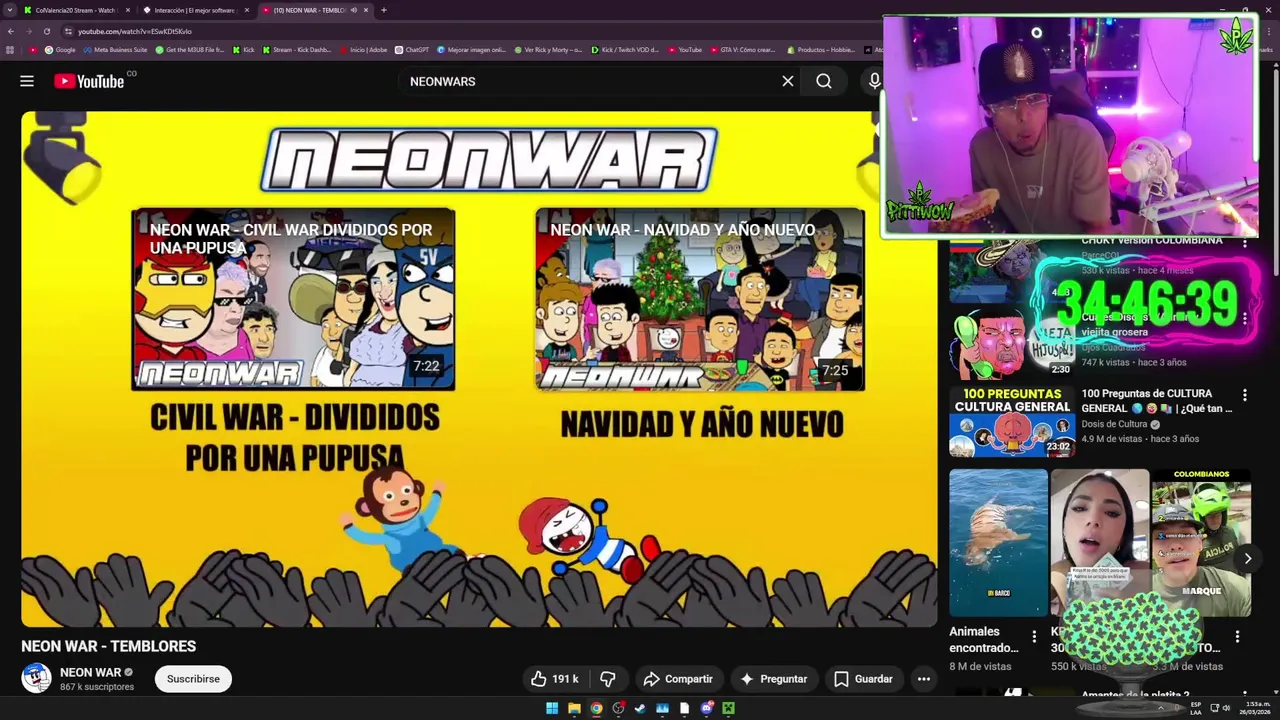Image resolution: width=1280 pixels, height=720 pixels.
Task: Open the tab search dropdown arrow
Action: tap(10, 10)
